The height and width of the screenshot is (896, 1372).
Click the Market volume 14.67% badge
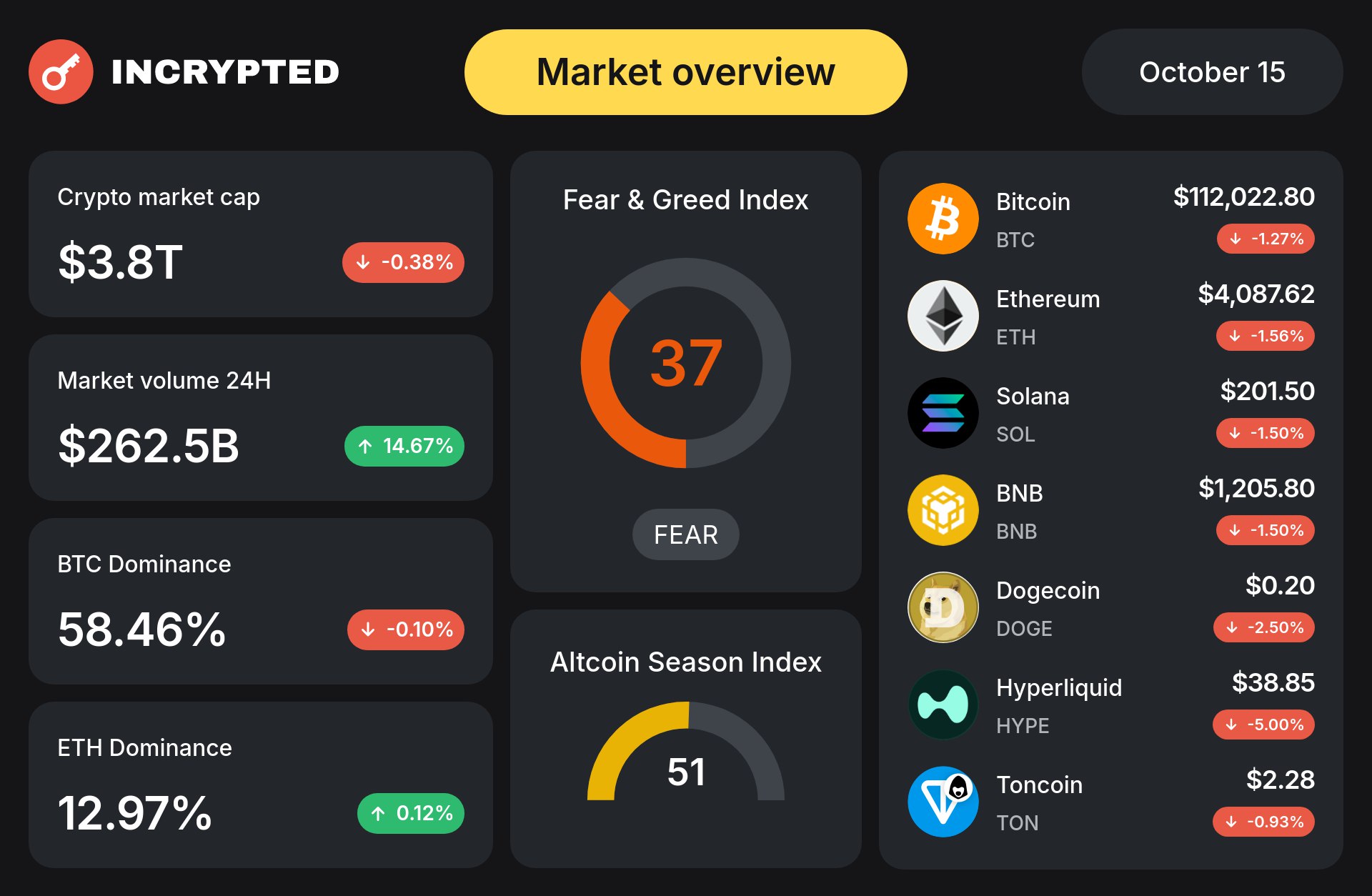(x=404, y=446)
